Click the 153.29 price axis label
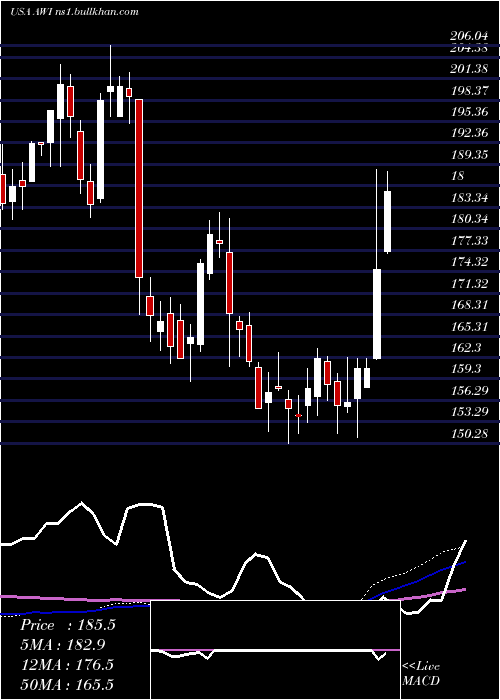The height and width of the screenshot is (700, 500). coord(469,412)
